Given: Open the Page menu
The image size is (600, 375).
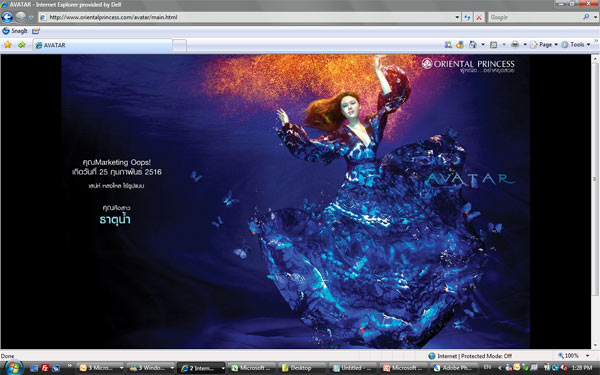Looking at the screenshot, I should tap(544, 45).
